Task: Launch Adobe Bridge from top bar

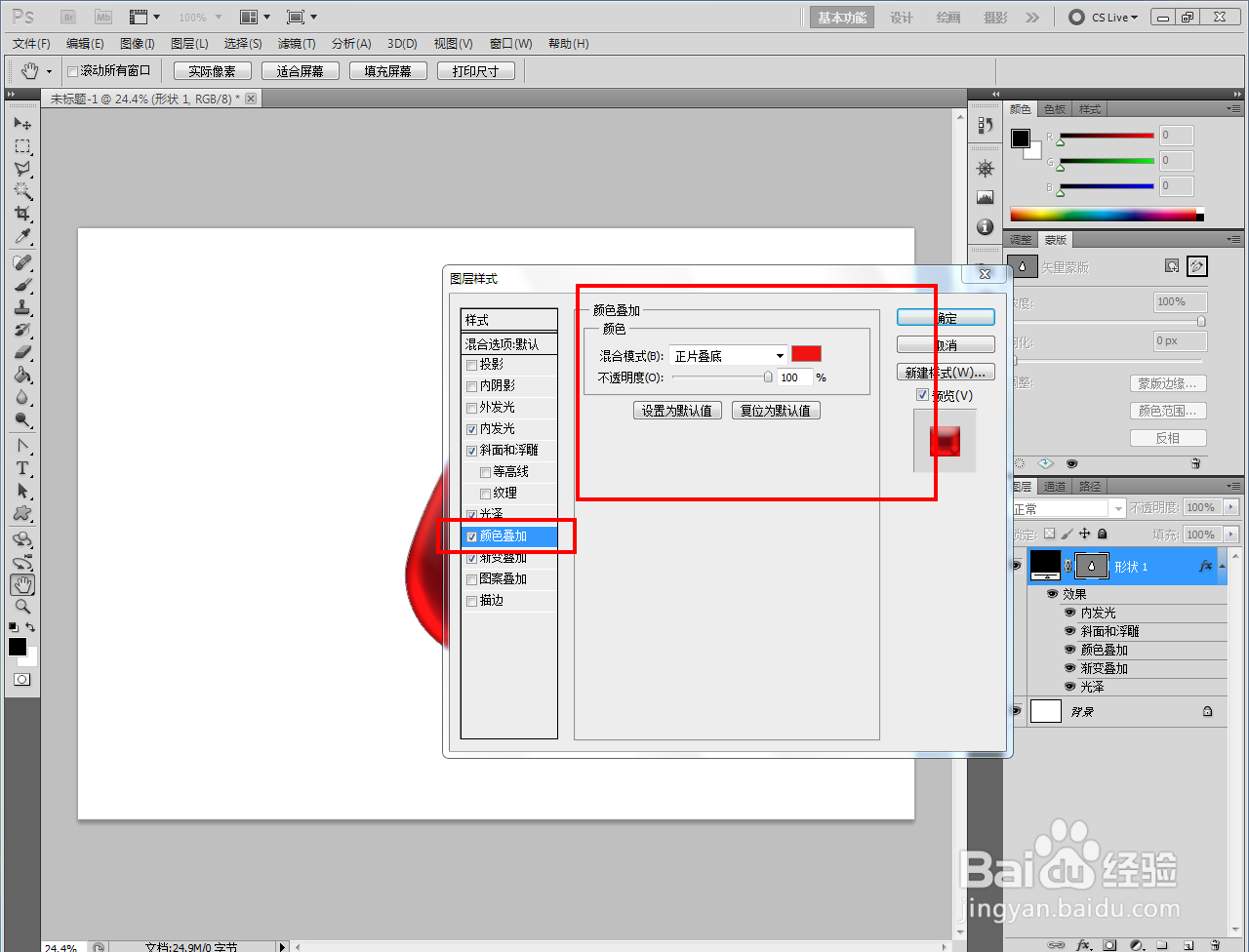Action: 68,18
